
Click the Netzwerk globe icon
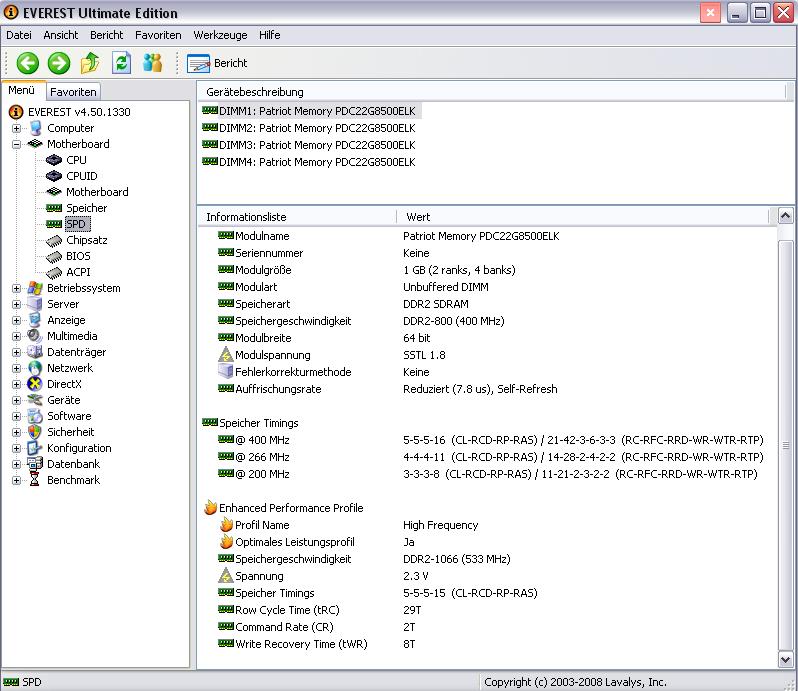pos(35,368)
